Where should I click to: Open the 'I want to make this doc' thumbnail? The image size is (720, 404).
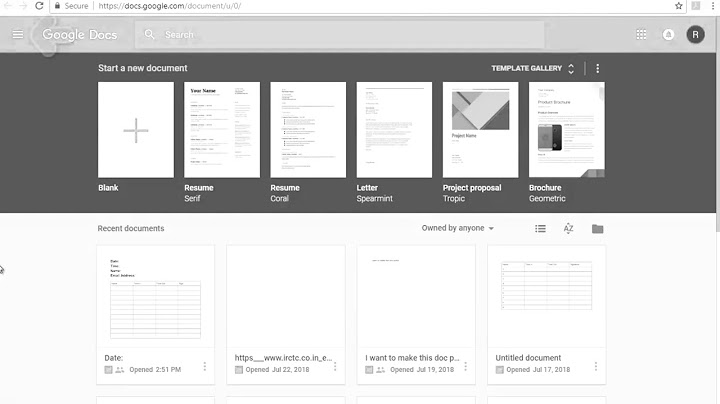(x=416, y=297)
